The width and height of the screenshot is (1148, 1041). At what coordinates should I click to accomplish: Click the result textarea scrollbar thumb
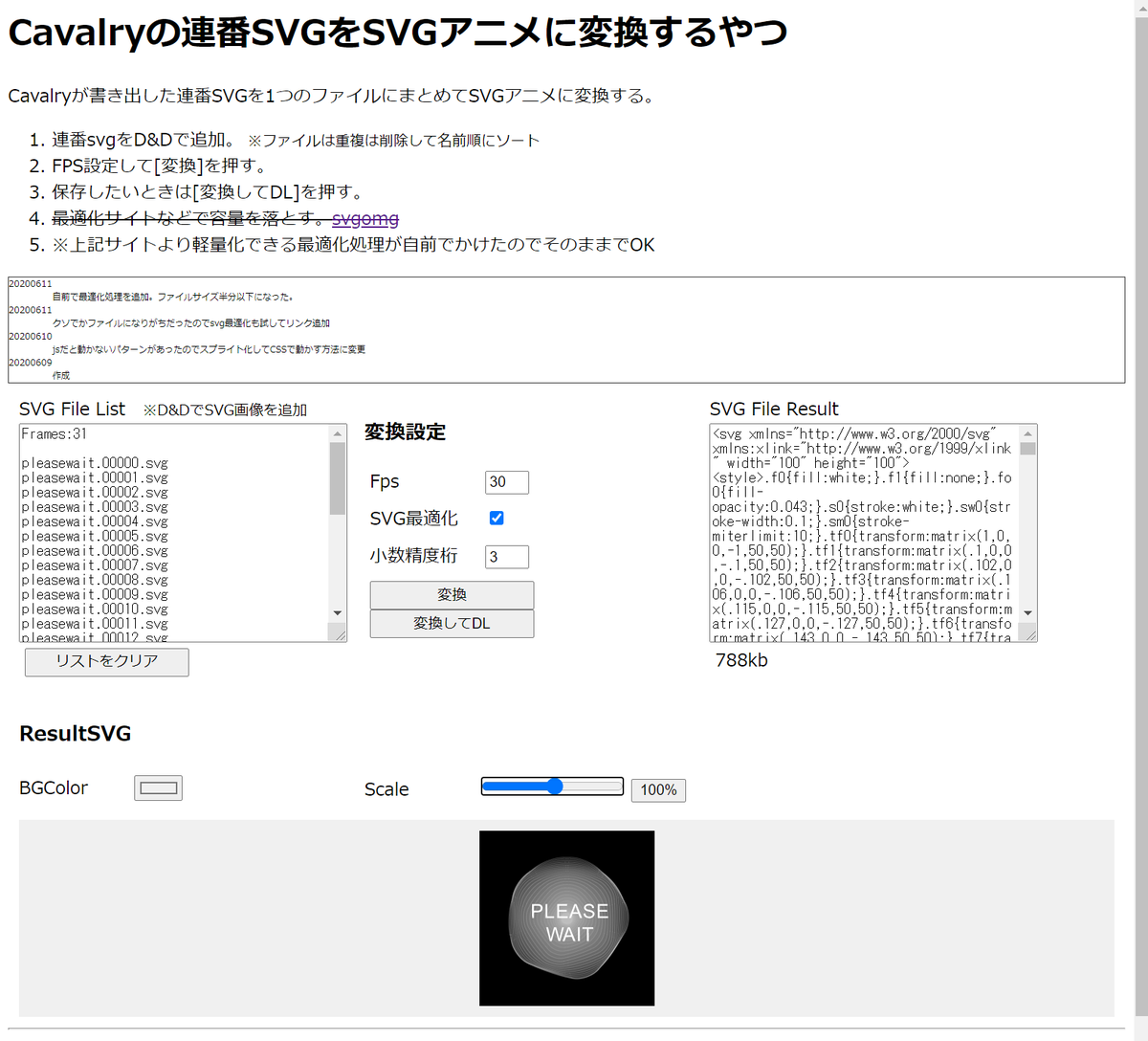click(1028, 449)
